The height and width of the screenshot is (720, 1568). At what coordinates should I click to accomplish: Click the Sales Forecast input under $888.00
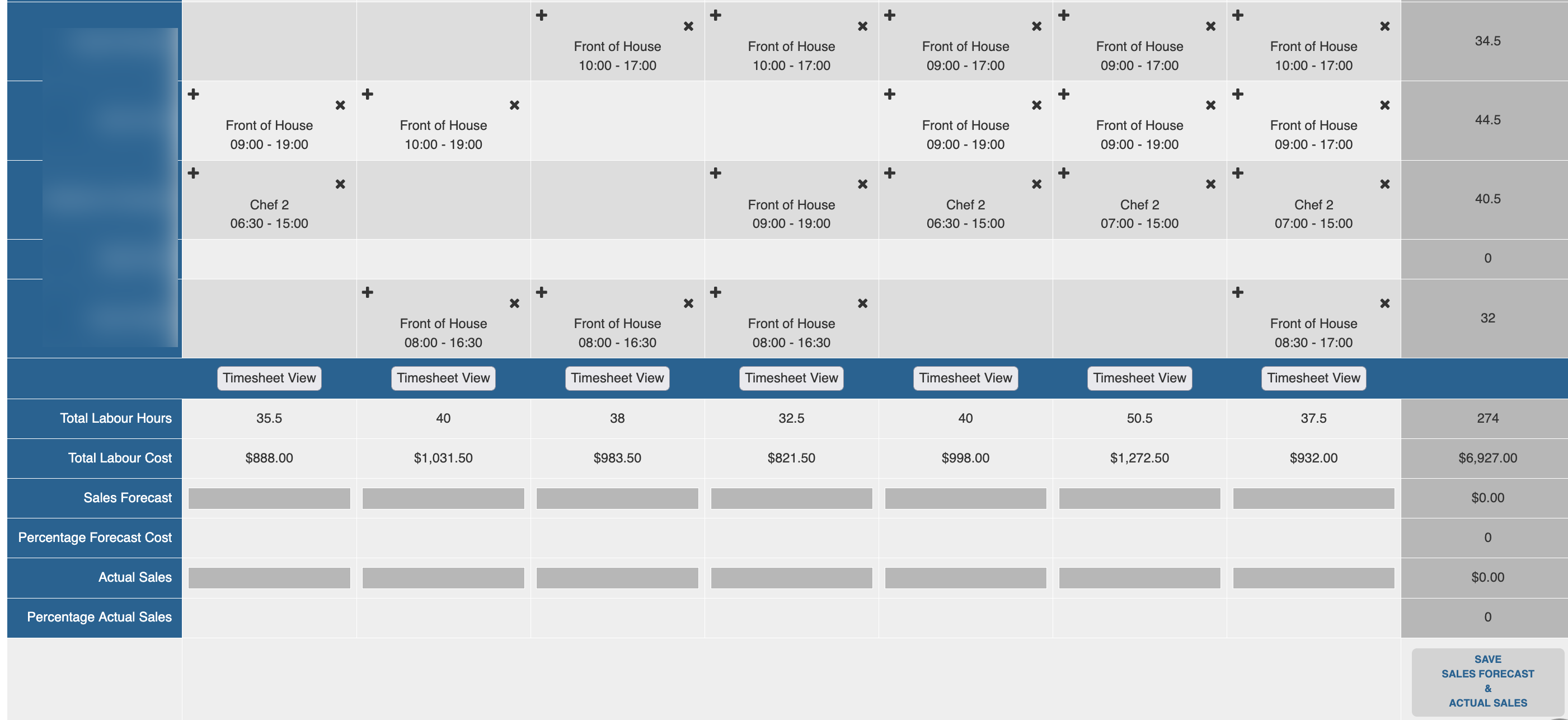click(x=269, y=498)
